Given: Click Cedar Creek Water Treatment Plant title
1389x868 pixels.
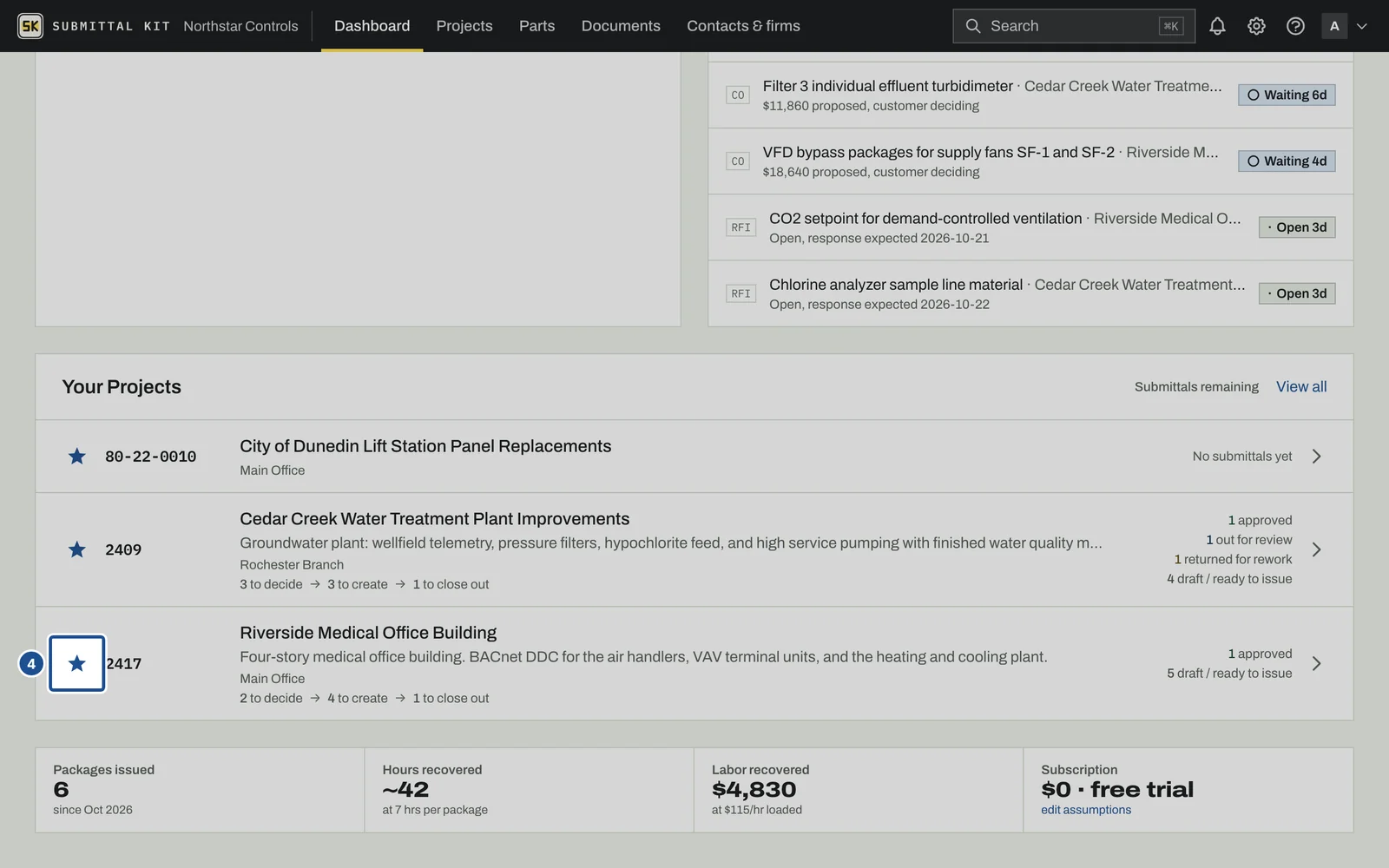Looking at the screenshot, I should tap(434, 519).
